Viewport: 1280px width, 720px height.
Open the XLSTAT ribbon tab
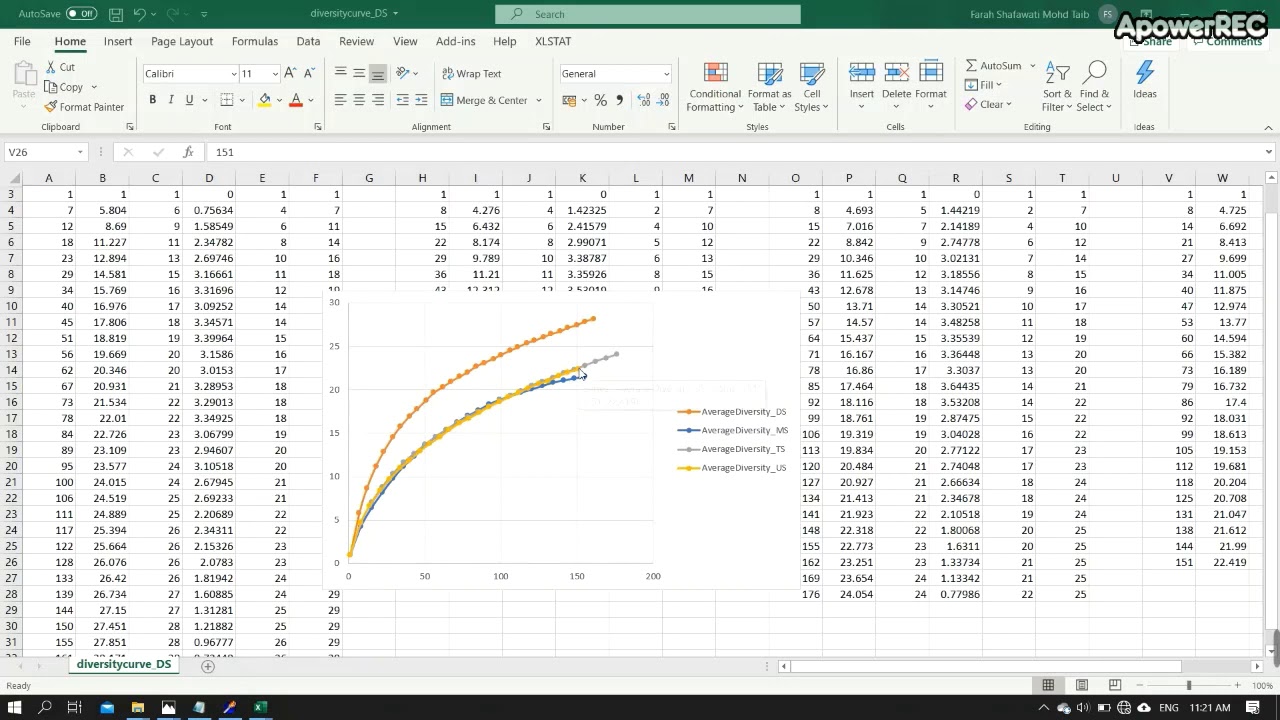[x=553, y=41]
